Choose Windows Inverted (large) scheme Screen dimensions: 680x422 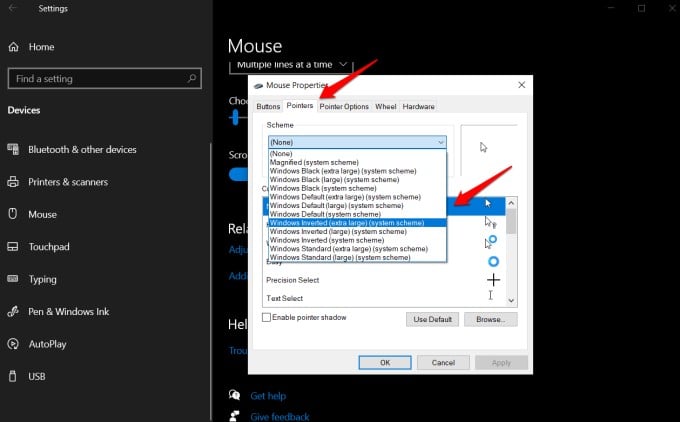(357, 231)
